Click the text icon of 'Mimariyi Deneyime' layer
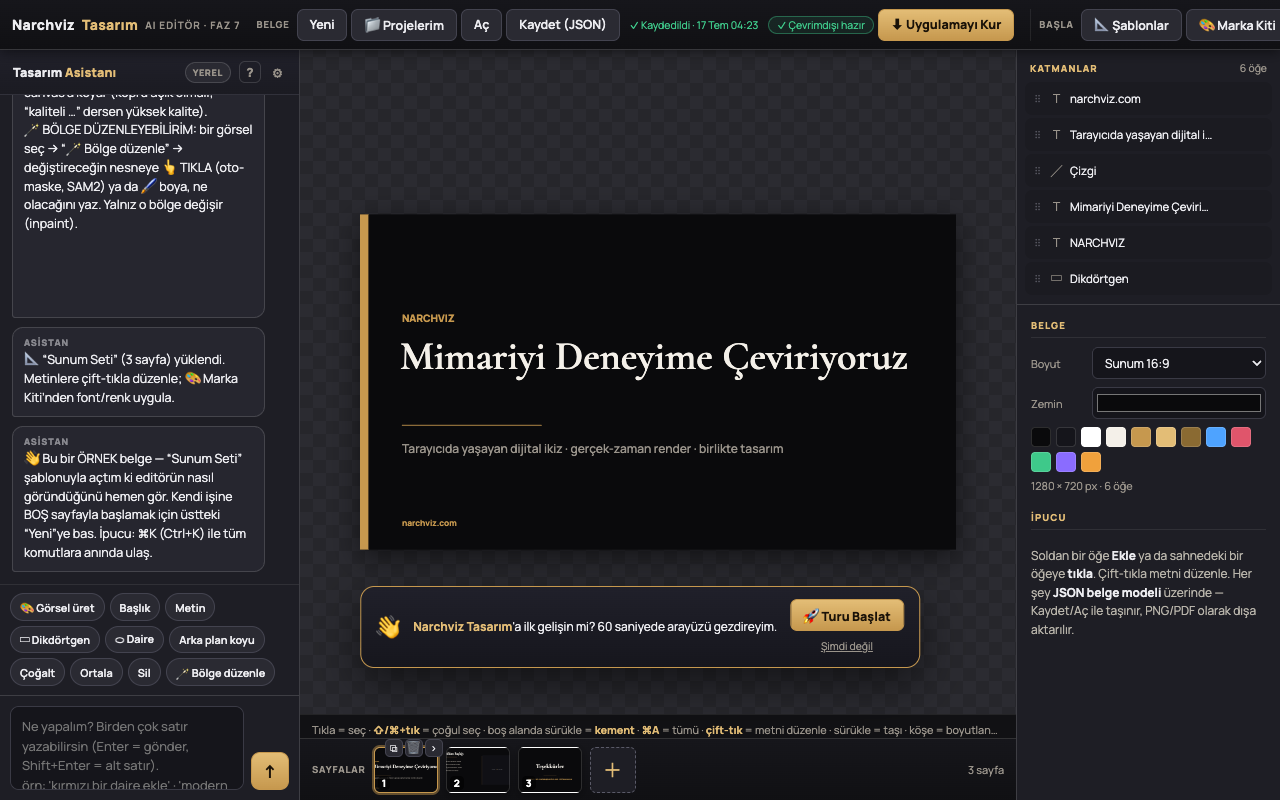The height and width of the screenshot is (800, 1280). pyautogui.click(x=1057, y=207)
